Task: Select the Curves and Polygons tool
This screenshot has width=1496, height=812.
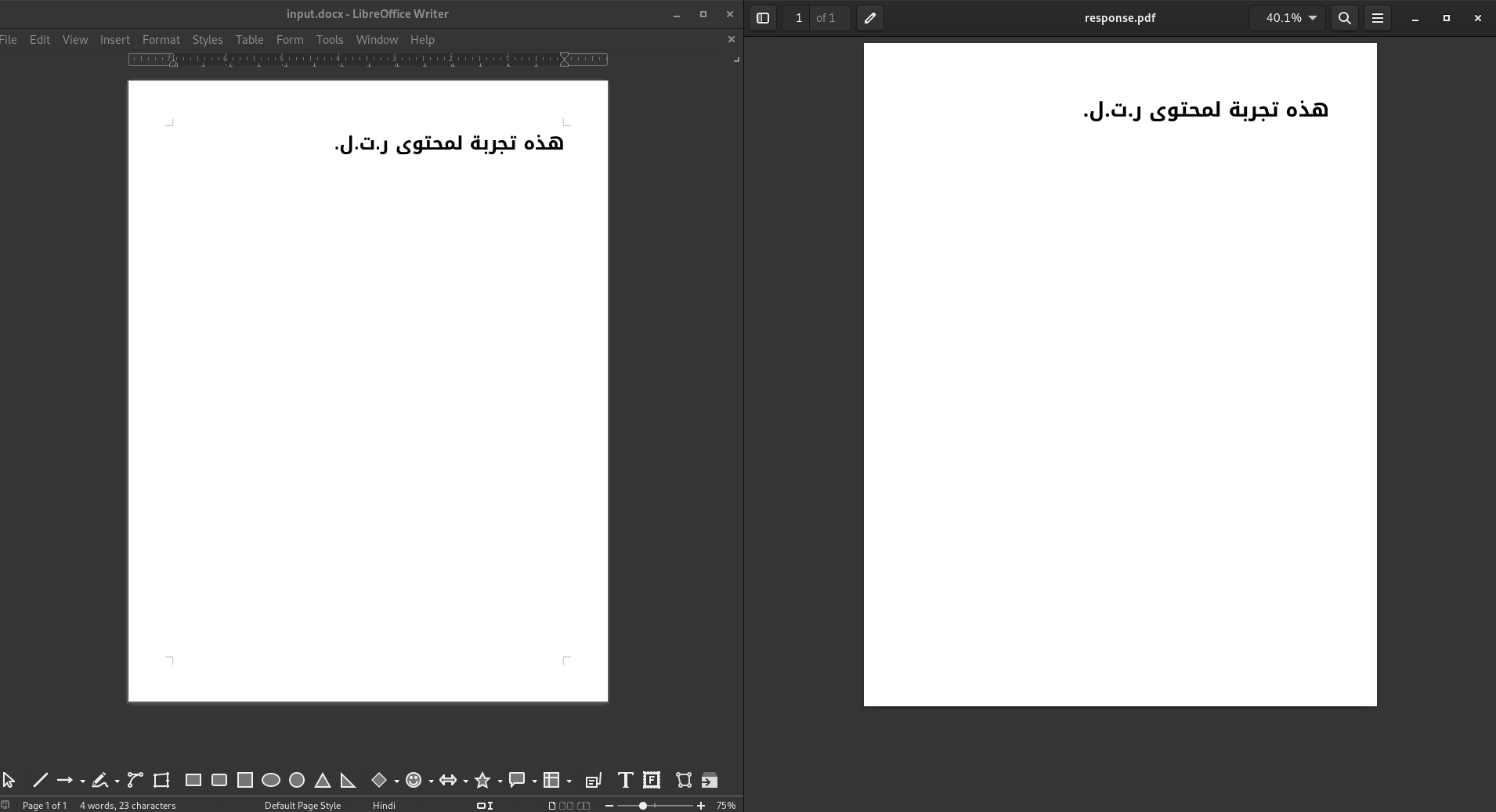Action: pyautogui.click(x=100, y=780)
